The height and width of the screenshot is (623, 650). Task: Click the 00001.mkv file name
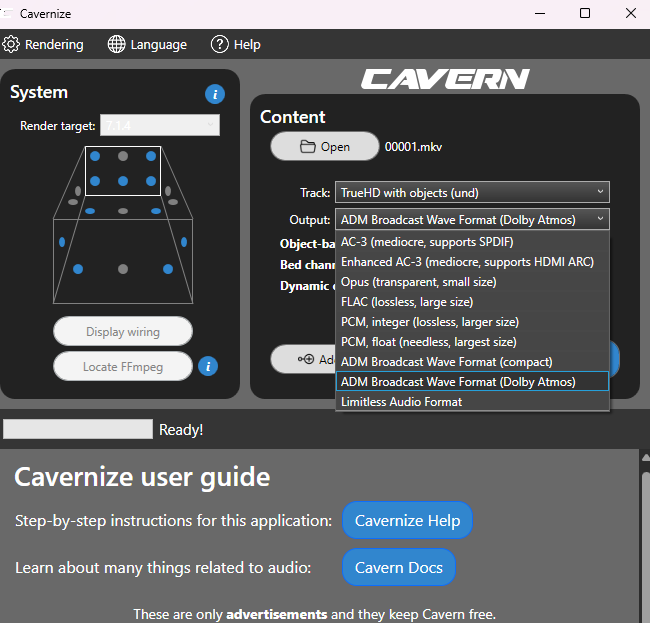(413, 147)
